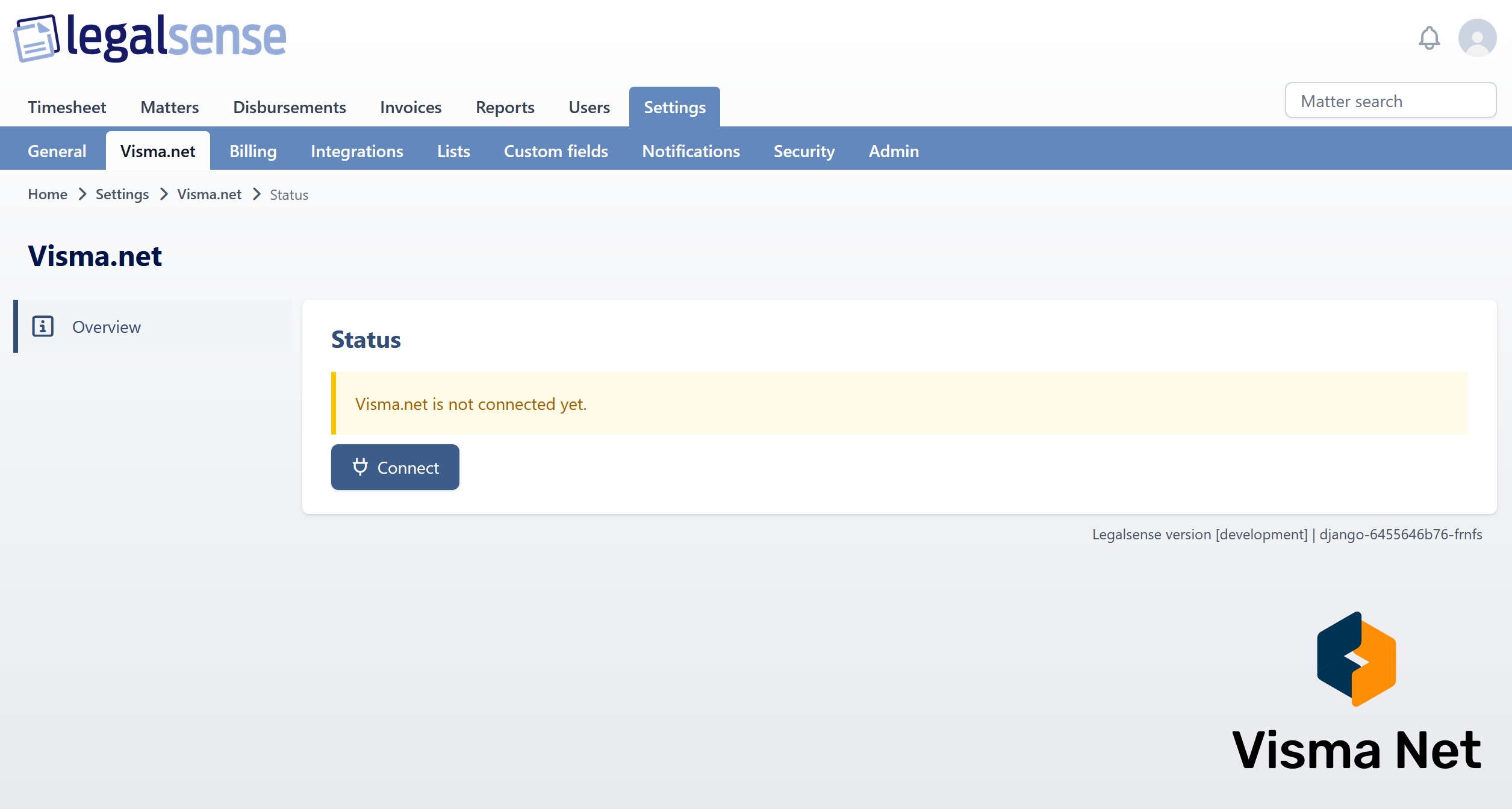Viewport: 1512px width, 809px height.
Task: Click the Connect button
Action: pyautogui.click(x=395, y=467)
